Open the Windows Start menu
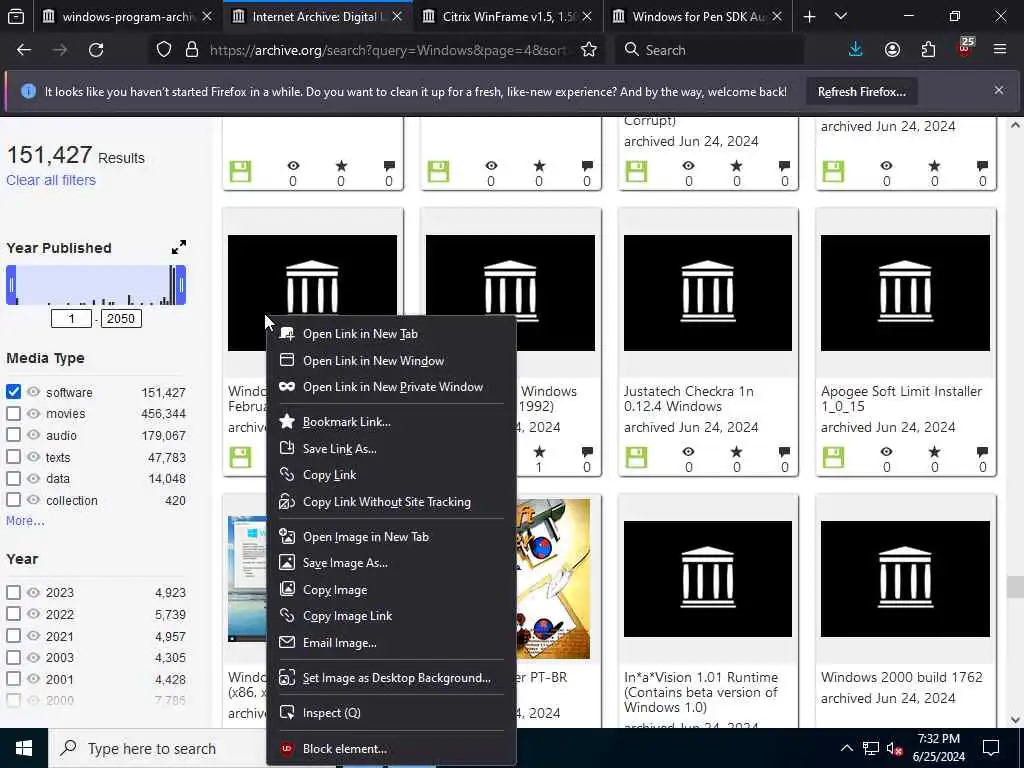Image resolution: width=1024 pixels, height=768 pixels. (x=24, y=748)
